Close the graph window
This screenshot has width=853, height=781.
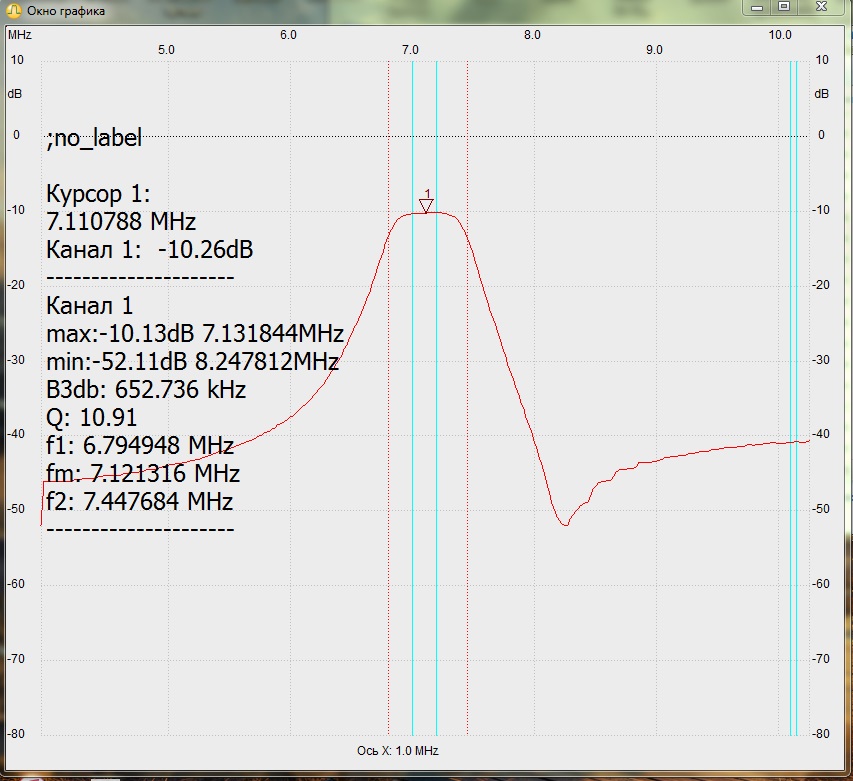click(x=821, y=7)
